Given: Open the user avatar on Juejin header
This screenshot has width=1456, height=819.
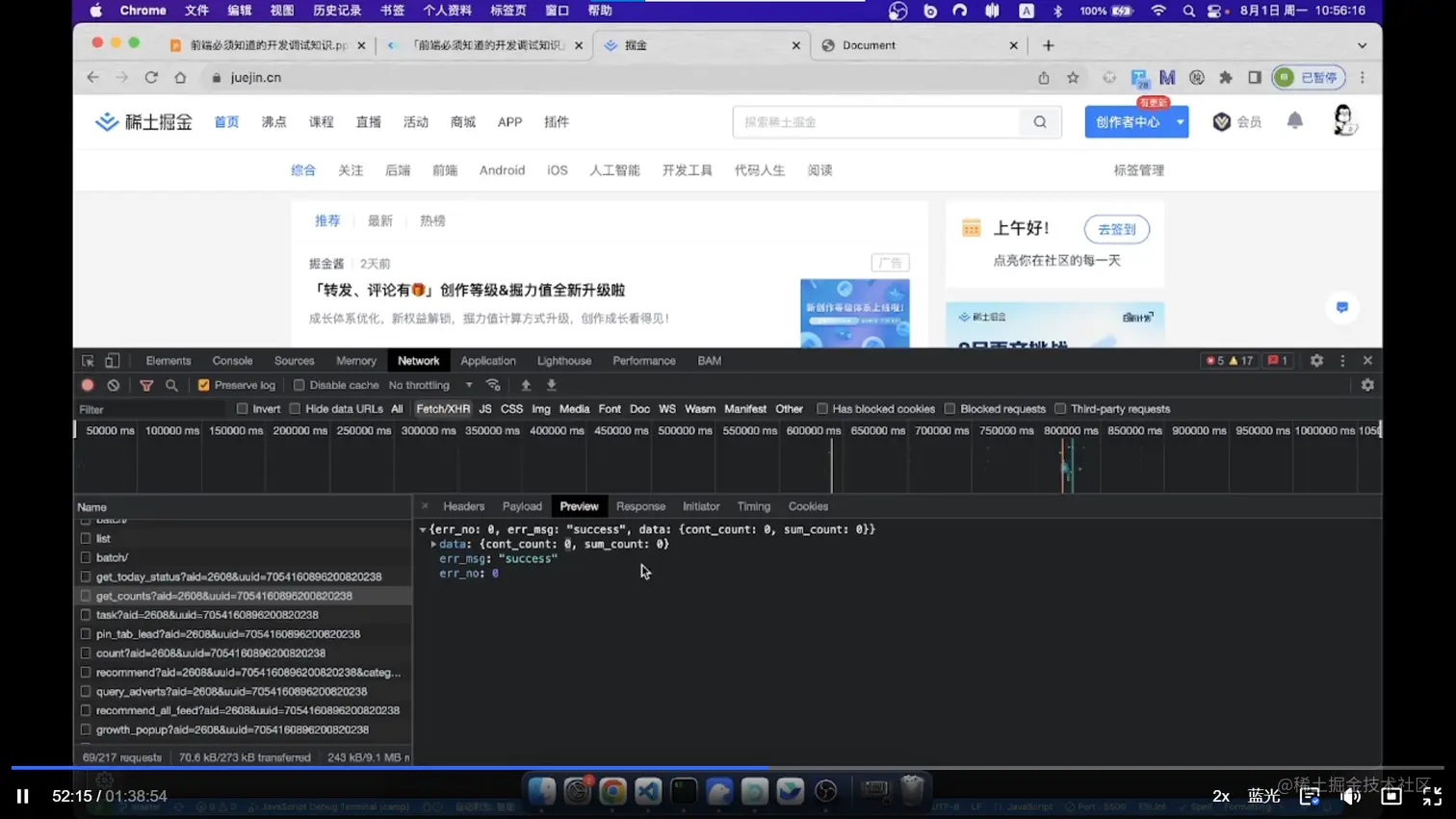Looking at the screenshot, I should (1344, 121).
